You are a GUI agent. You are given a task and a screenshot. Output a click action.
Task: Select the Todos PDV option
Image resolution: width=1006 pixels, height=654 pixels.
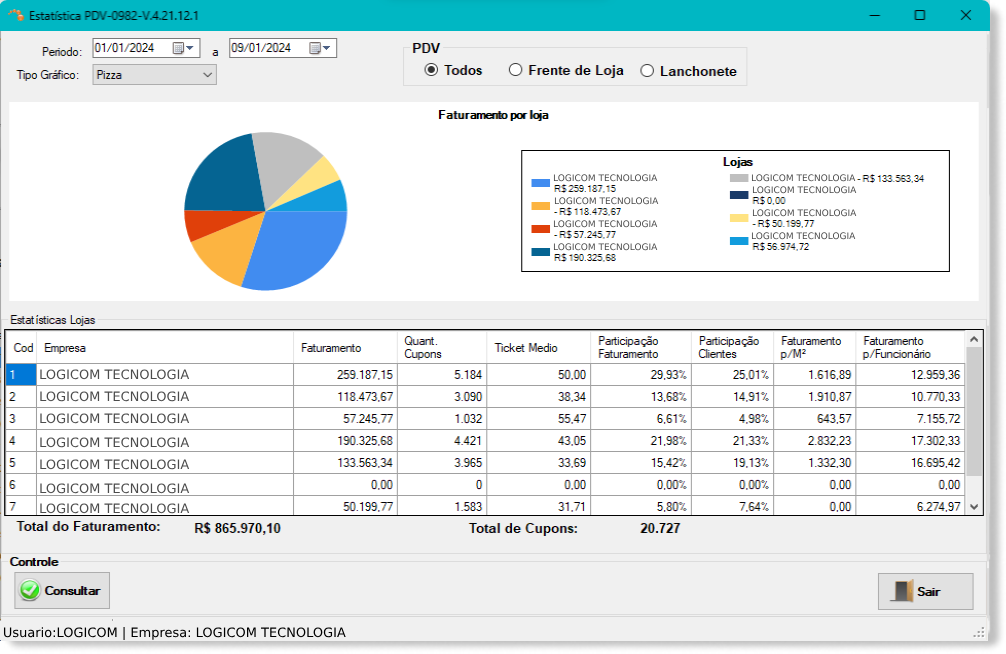point(432,70)
